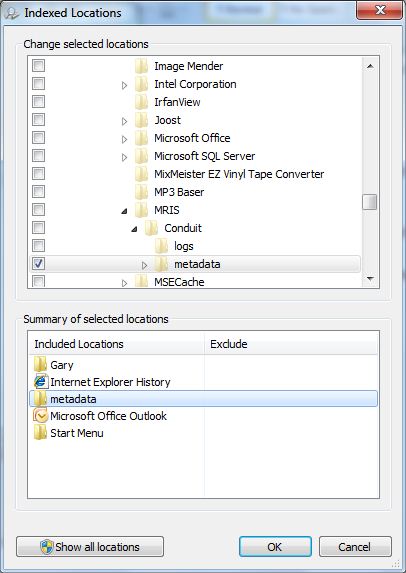The image size is (406, 573).
Task: Click the scroll down arrow in tree
Action: [370, 279]
